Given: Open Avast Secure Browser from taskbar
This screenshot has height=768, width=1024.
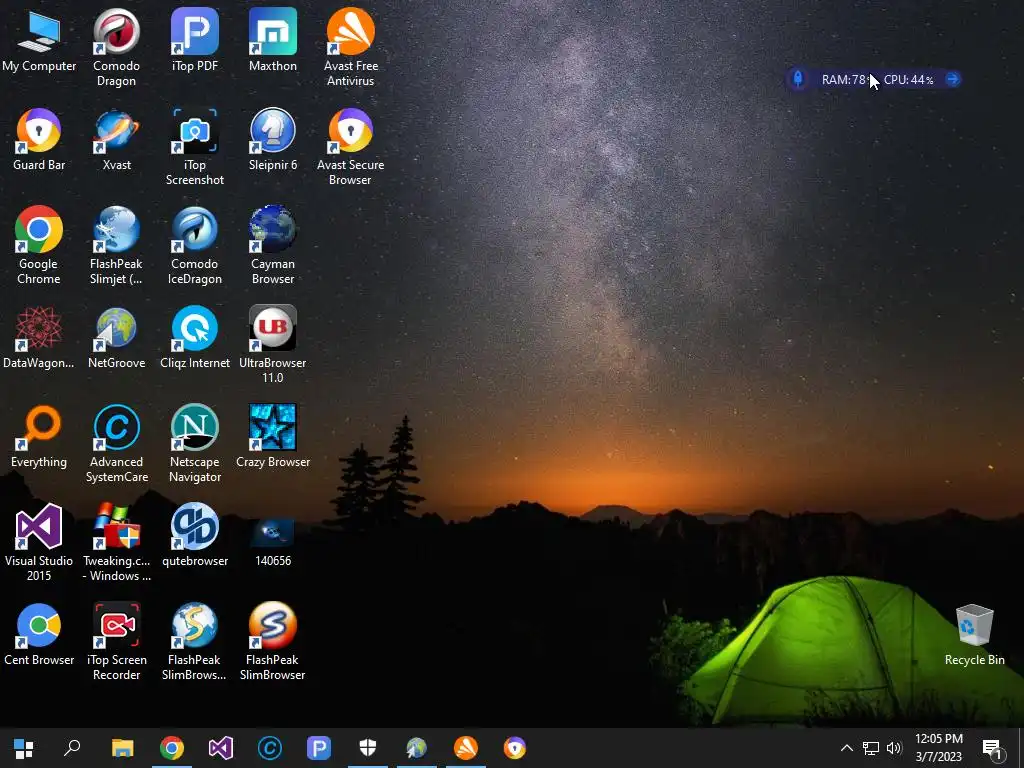Looking at the screenshot, I should tap(515, 748).
